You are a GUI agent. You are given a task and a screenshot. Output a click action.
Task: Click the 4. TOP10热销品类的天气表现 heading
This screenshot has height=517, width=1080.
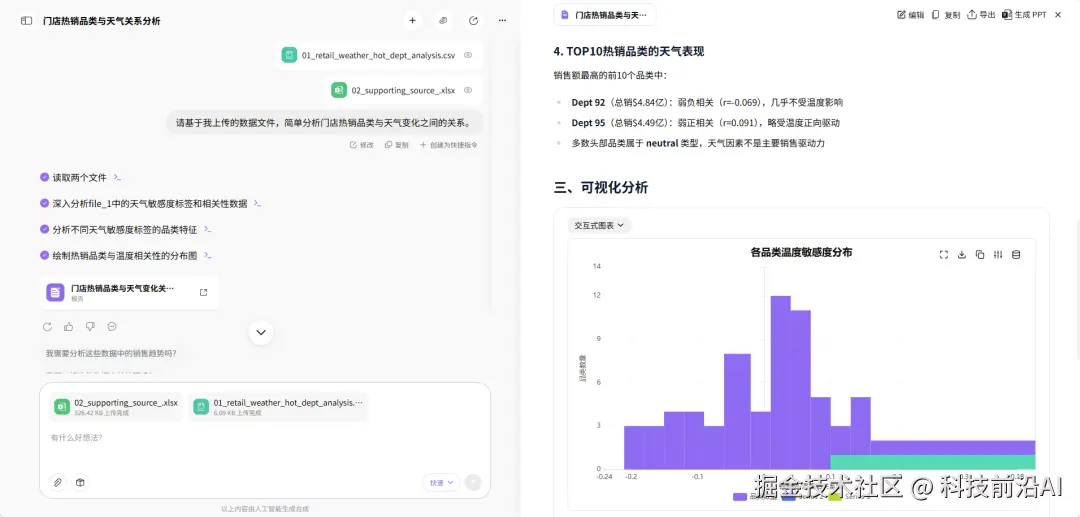click(629, 52)
